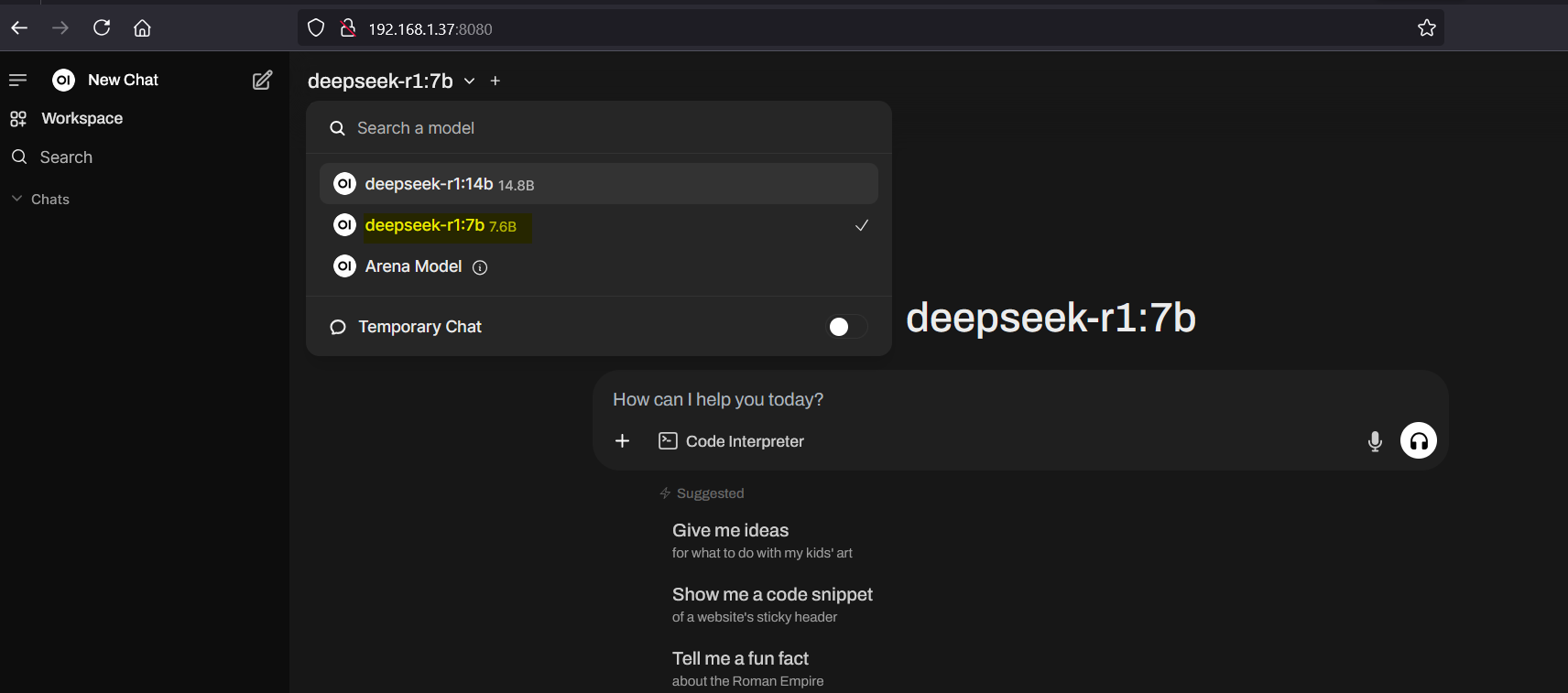Screen dimensions: 1568x693
Task: Click the plus attach button in message box
Action: coord(622,441)
